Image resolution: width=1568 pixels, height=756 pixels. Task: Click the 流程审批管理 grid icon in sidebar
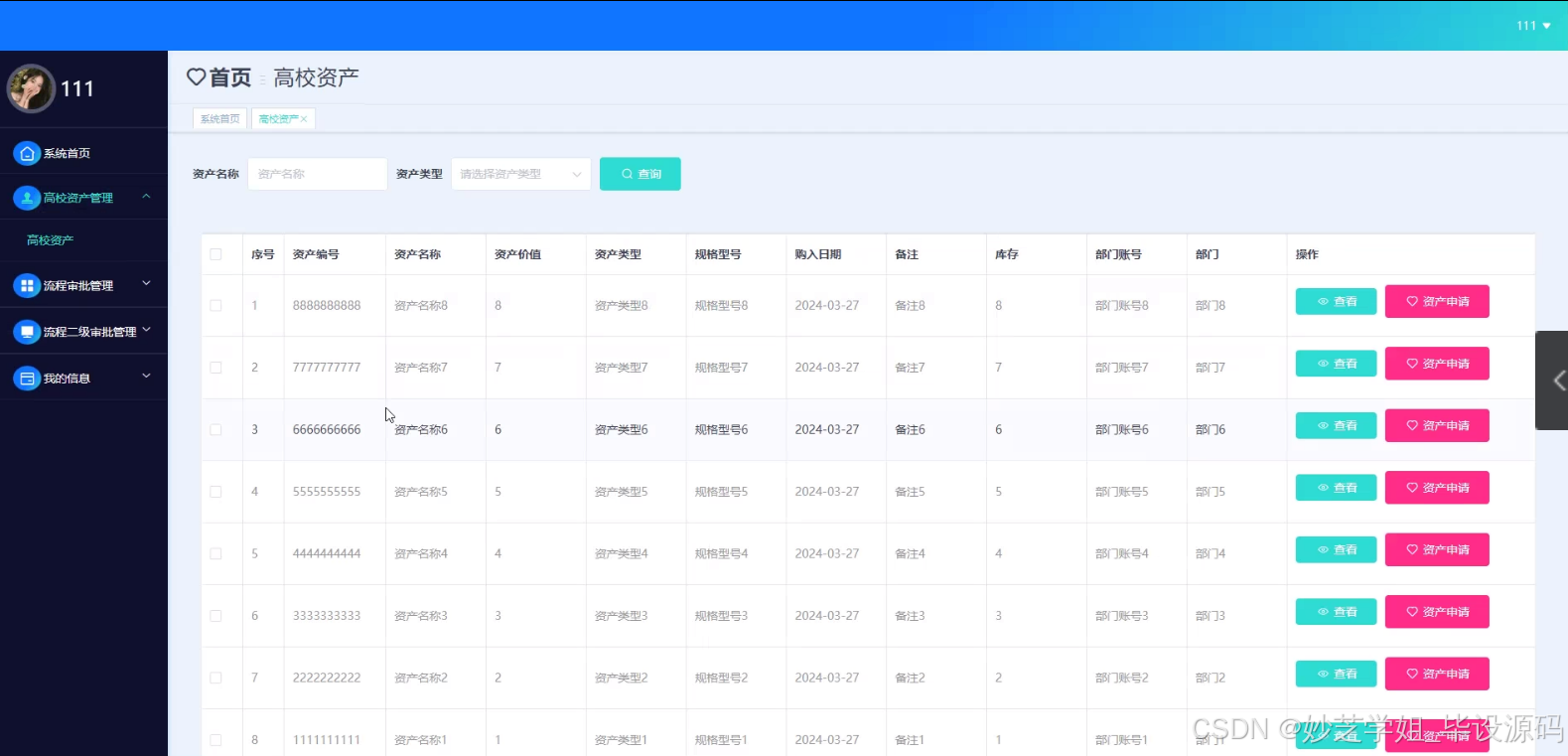(x=27, y=285)
